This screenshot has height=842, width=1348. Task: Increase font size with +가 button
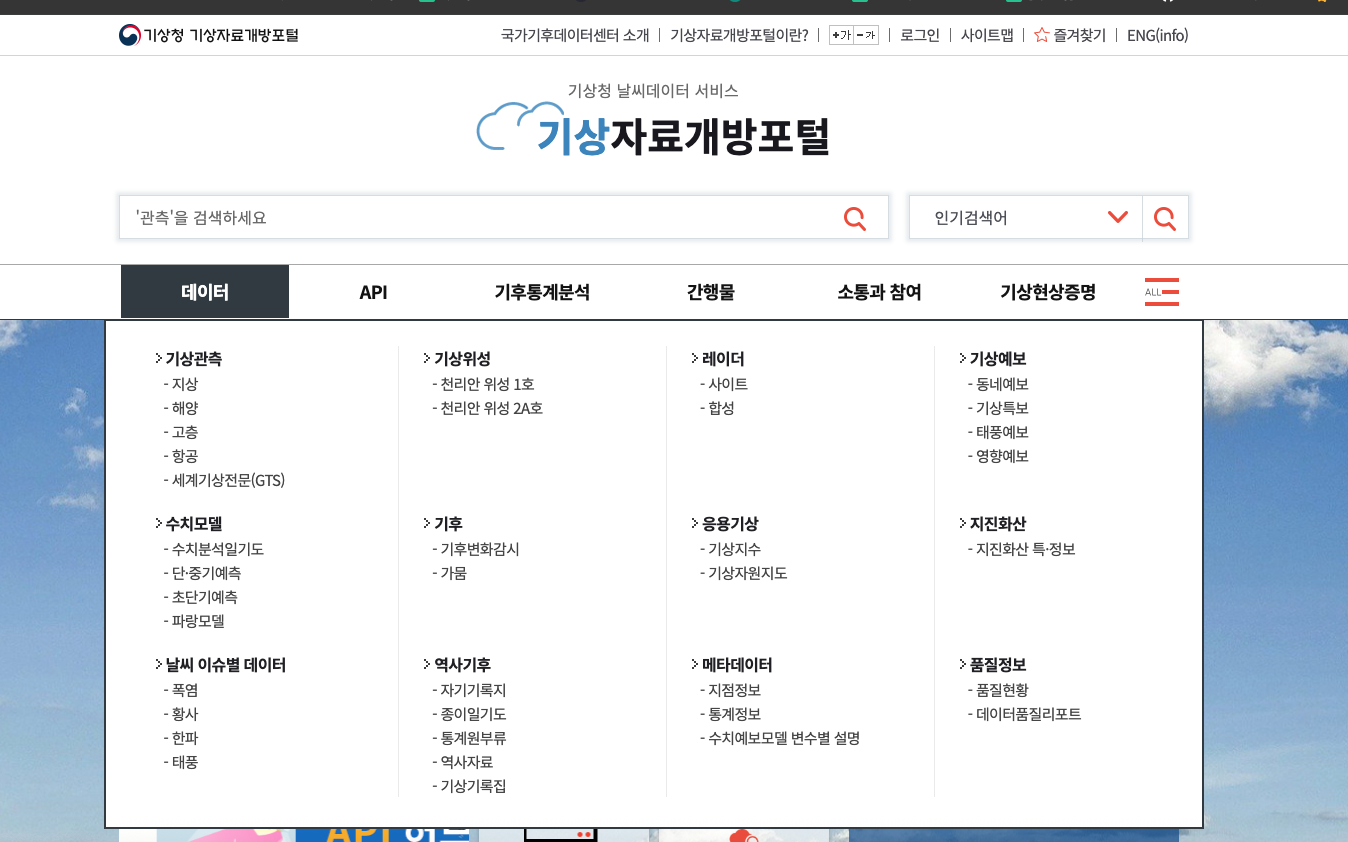click(841, 36)
